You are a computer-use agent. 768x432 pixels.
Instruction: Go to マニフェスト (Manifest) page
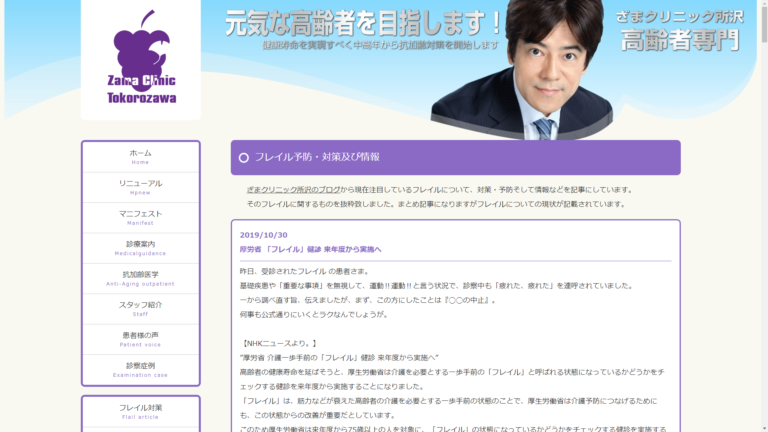click(140, 217)
